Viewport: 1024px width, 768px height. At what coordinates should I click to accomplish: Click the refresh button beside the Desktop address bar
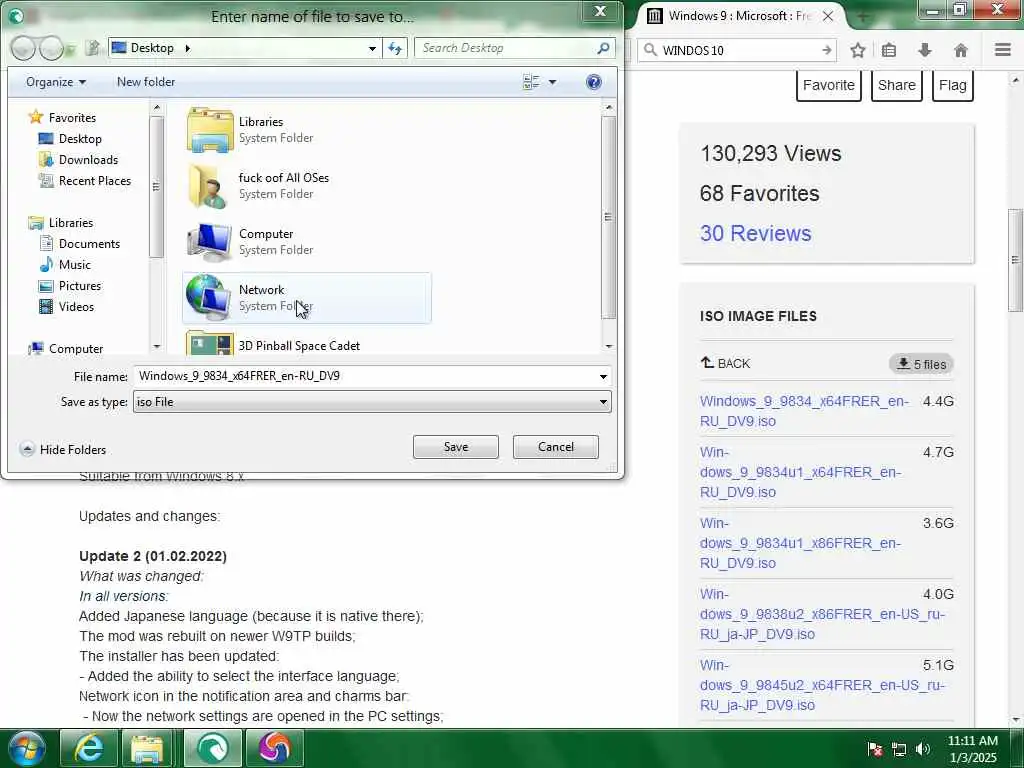click(x=395, y=48)
